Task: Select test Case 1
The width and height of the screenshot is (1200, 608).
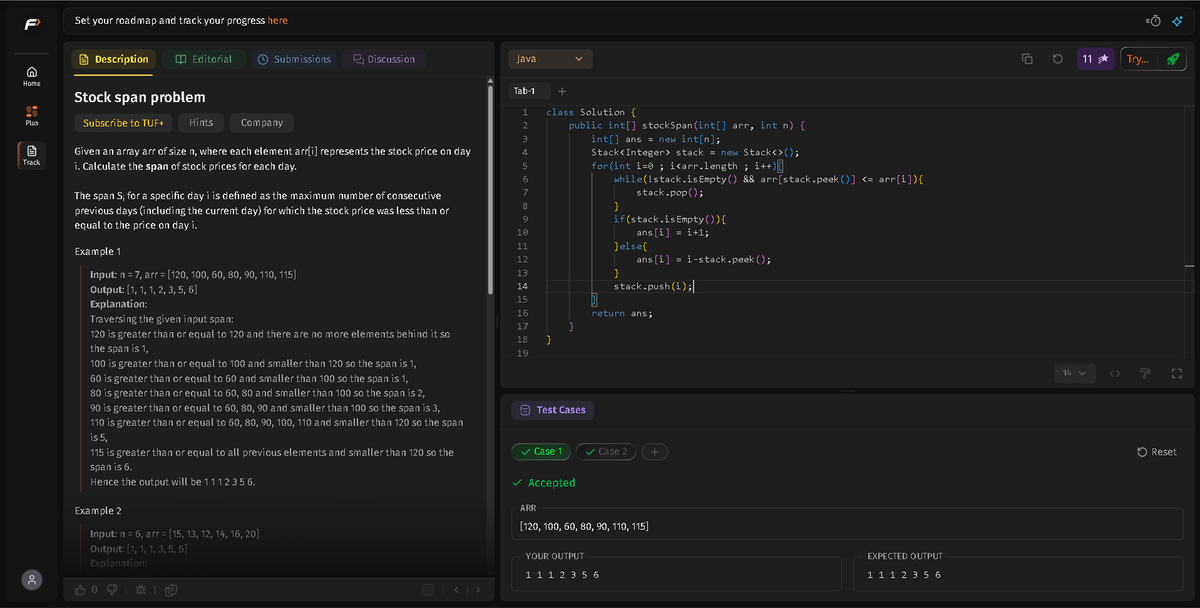Action: [541, 451]
